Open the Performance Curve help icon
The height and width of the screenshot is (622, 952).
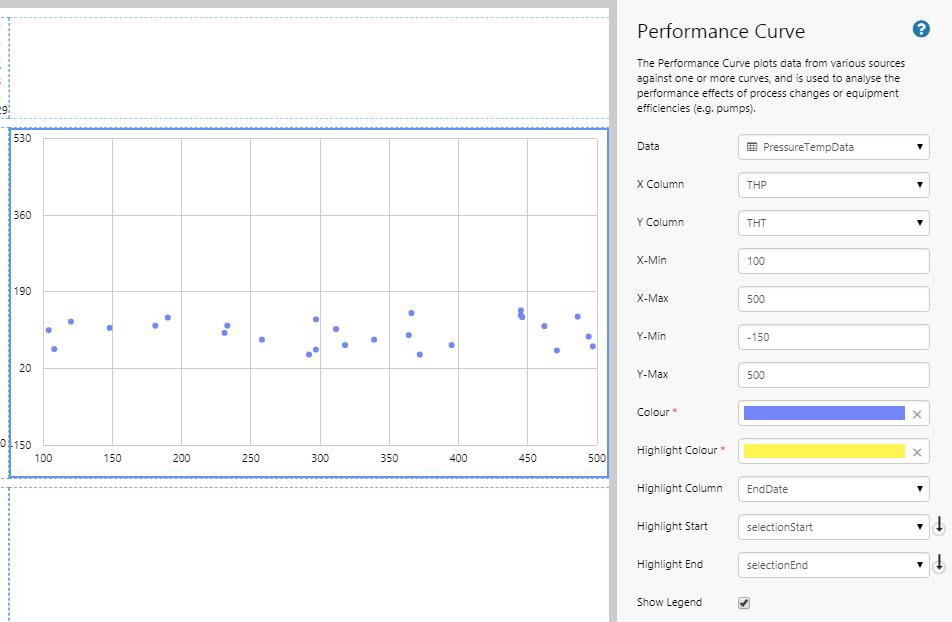click(x=922, y=29)
